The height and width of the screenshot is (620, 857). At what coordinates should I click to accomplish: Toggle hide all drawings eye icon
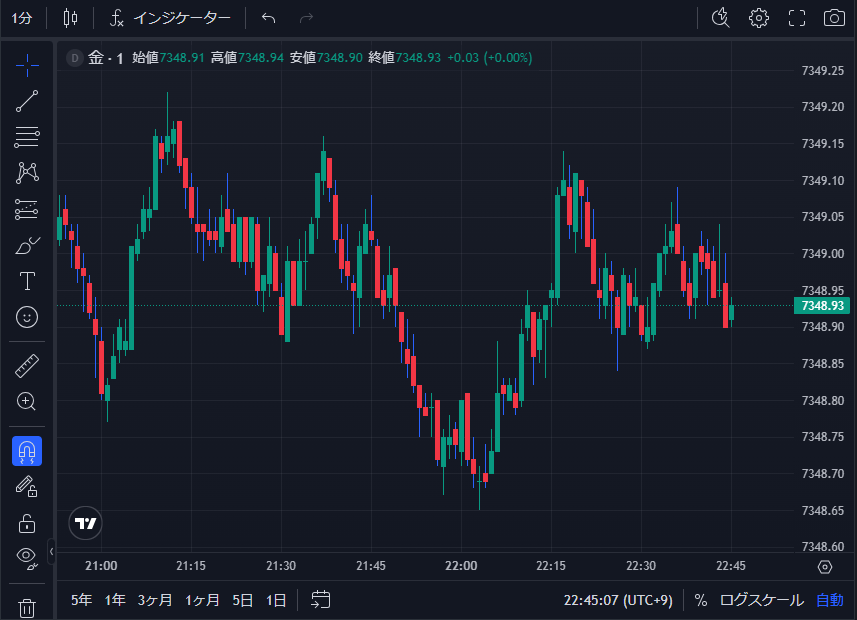(27, 558)
